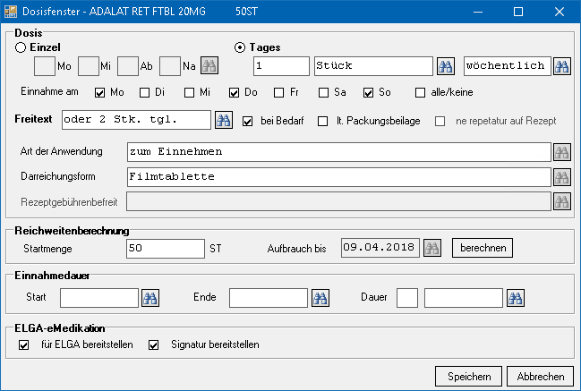Screen dimensions: 581x391
Task: Click the Dauer unit text field
Action: [x=463, y=298]
